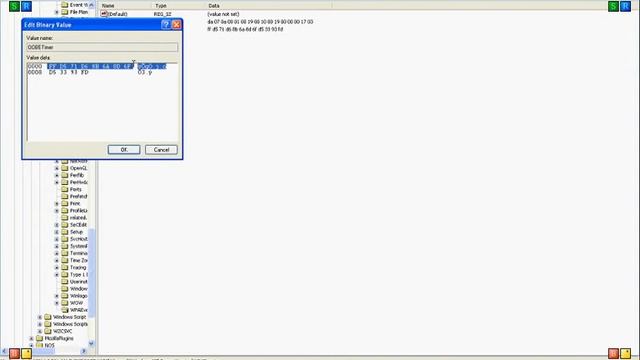Click the blue R icon at top-left corner
The image size is (640, 360).
click(x=27, y=6)
